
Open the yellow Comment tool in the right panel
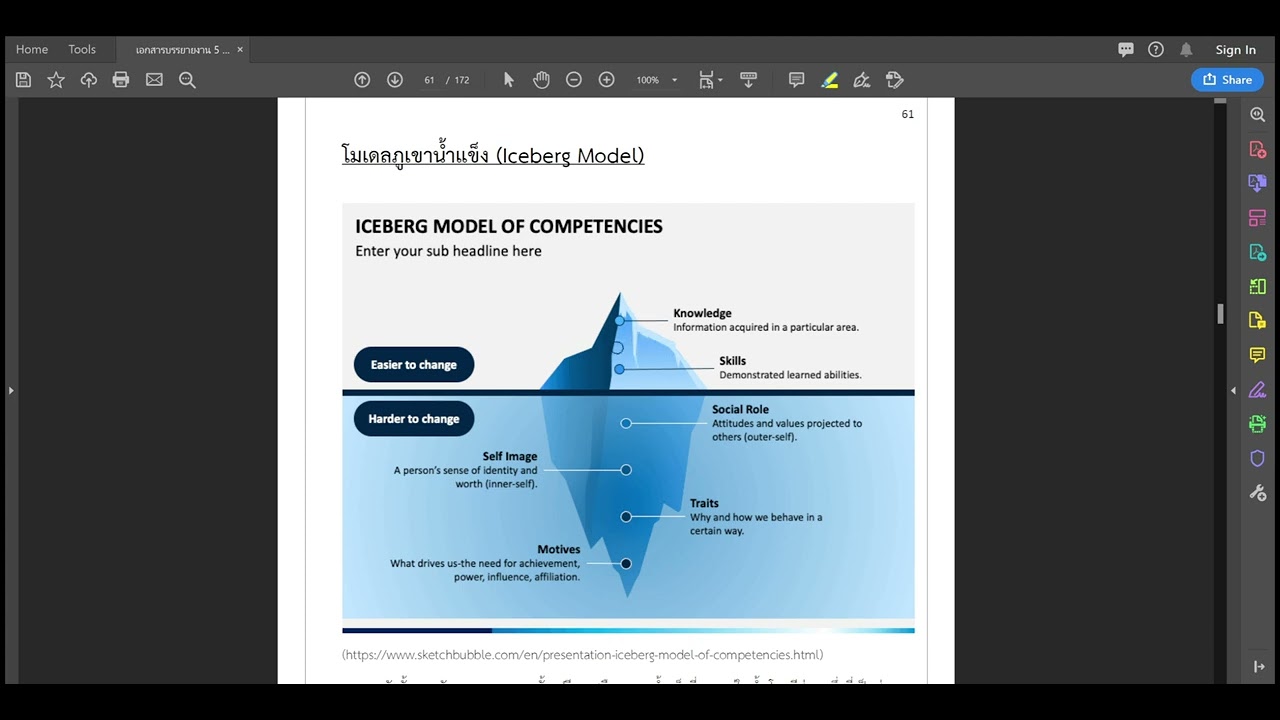[x=1258, y=355]
